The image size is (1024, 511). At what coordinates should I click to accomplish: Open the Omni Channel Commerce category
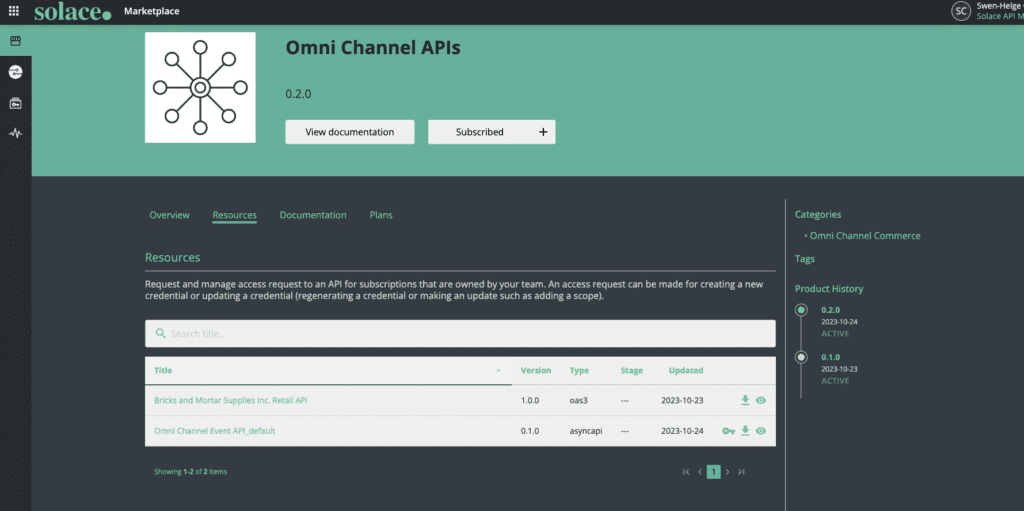[865, 236]
